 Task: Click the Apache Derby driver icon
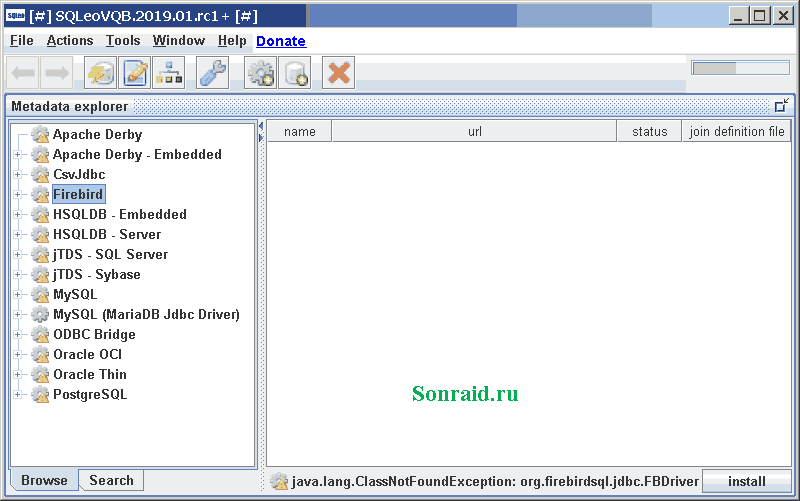pyautogui.click(x=40, y=135)
